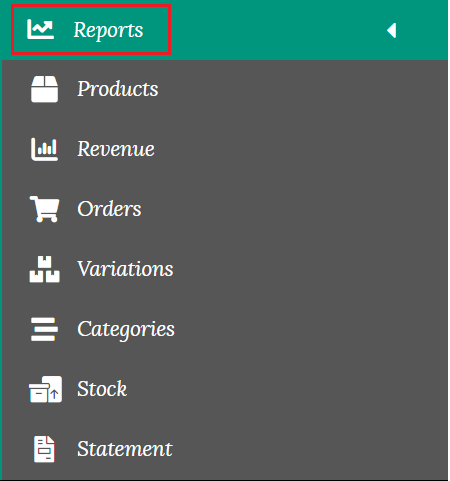Click the Variations stacked boxes icon
Image resolution: width=450 pixels, height=481 pixels.
tap(44, 269)
